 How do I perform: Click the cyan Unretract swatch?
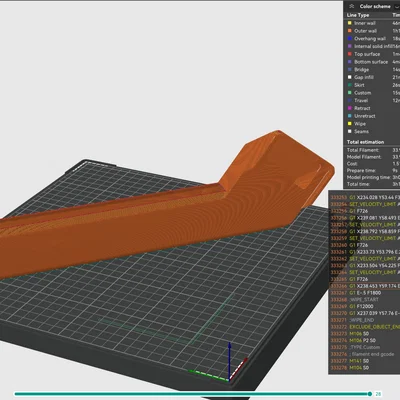point(350,116)
